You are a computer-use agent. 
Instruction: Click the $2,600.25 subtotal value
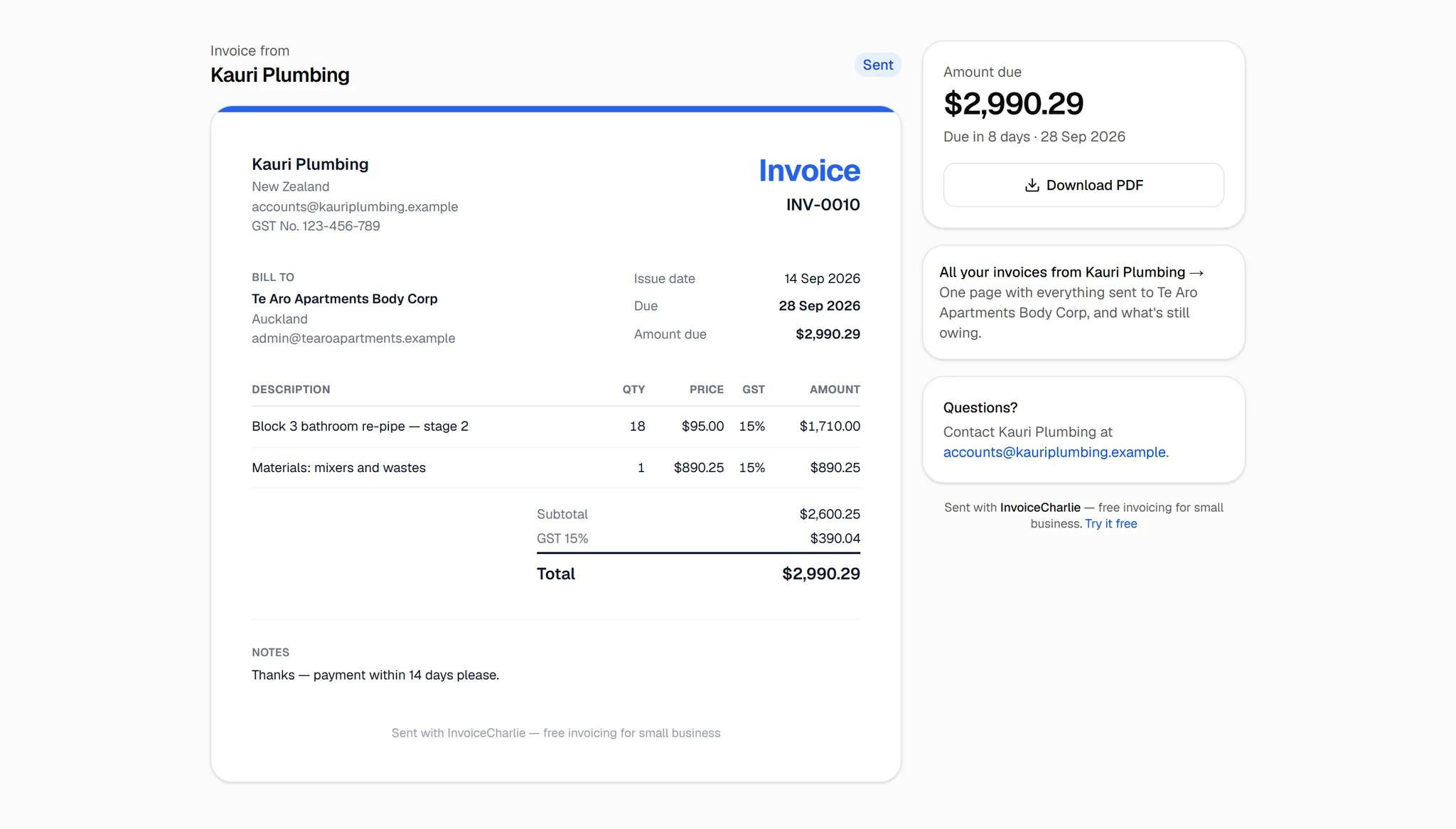coord(830,514)
